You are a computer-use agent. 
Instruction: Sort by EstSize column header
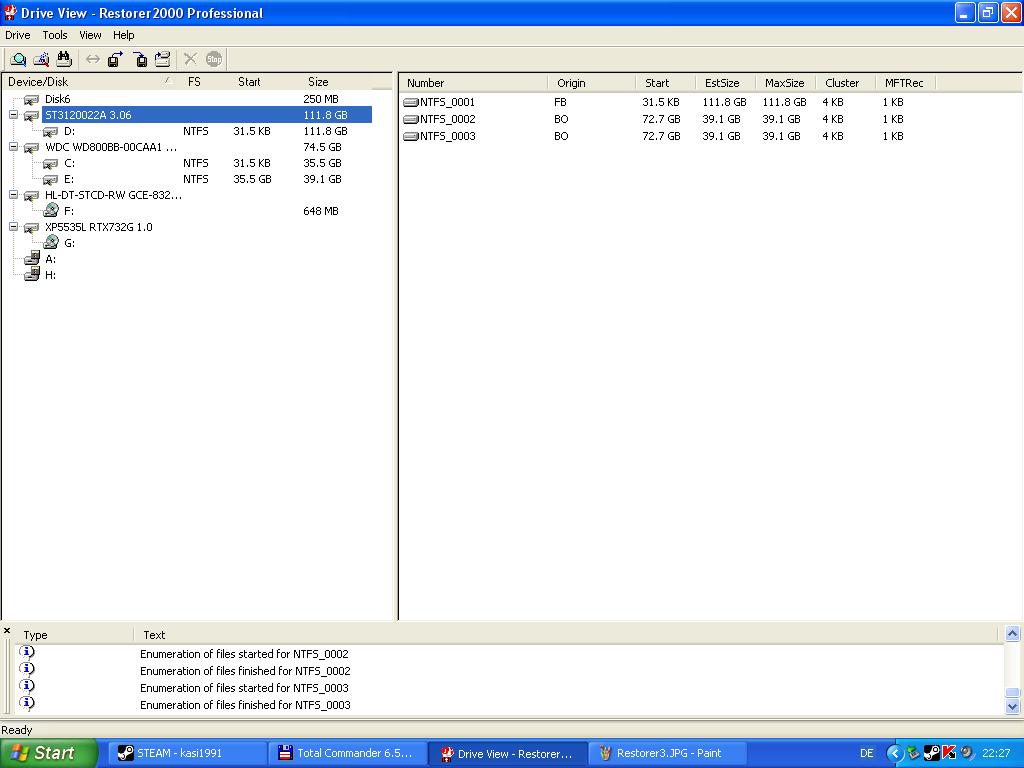pos(725,83)
